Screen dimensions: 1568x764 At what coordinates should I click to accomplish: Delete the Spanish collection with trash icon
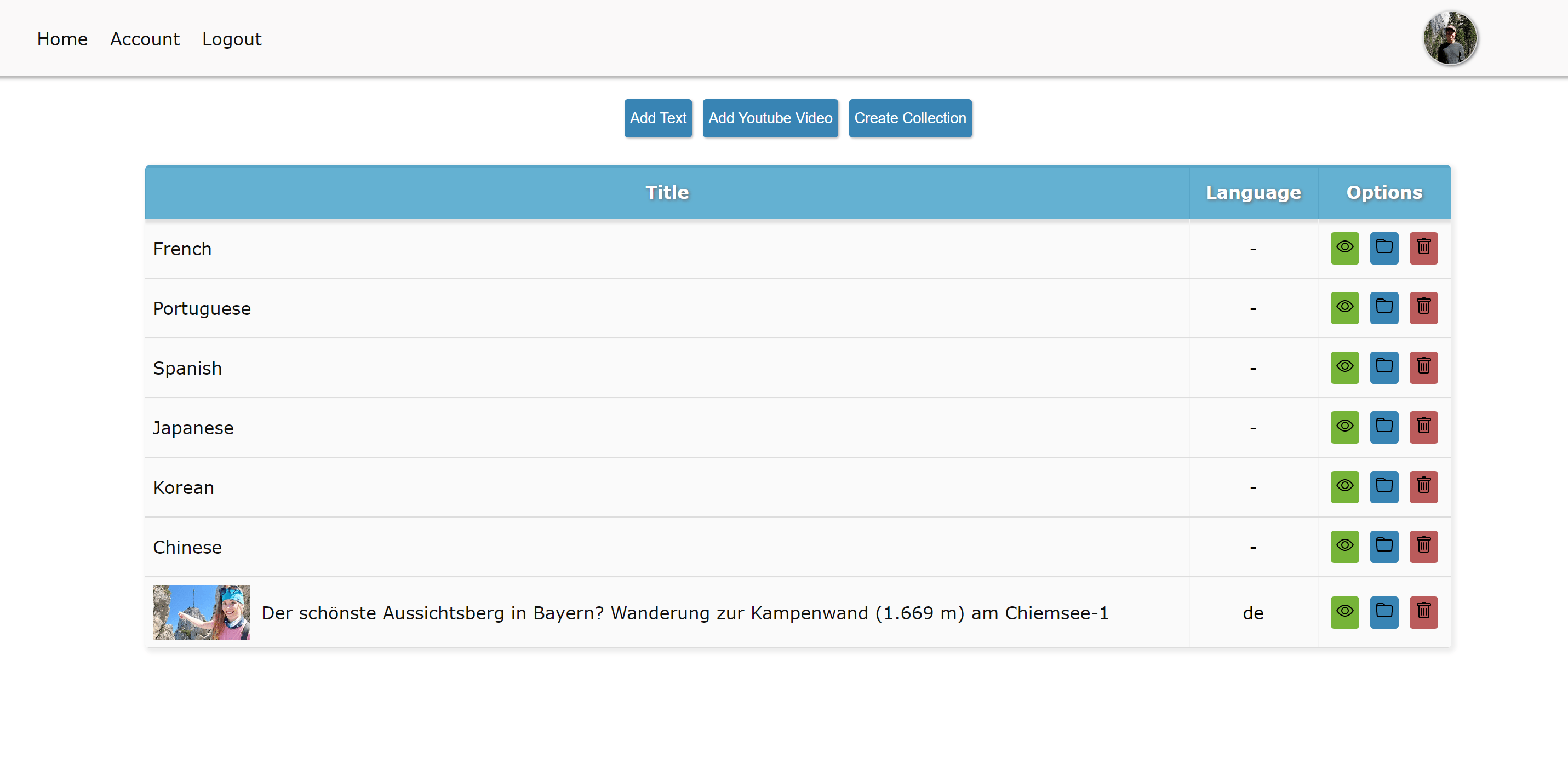(1423, 367)
